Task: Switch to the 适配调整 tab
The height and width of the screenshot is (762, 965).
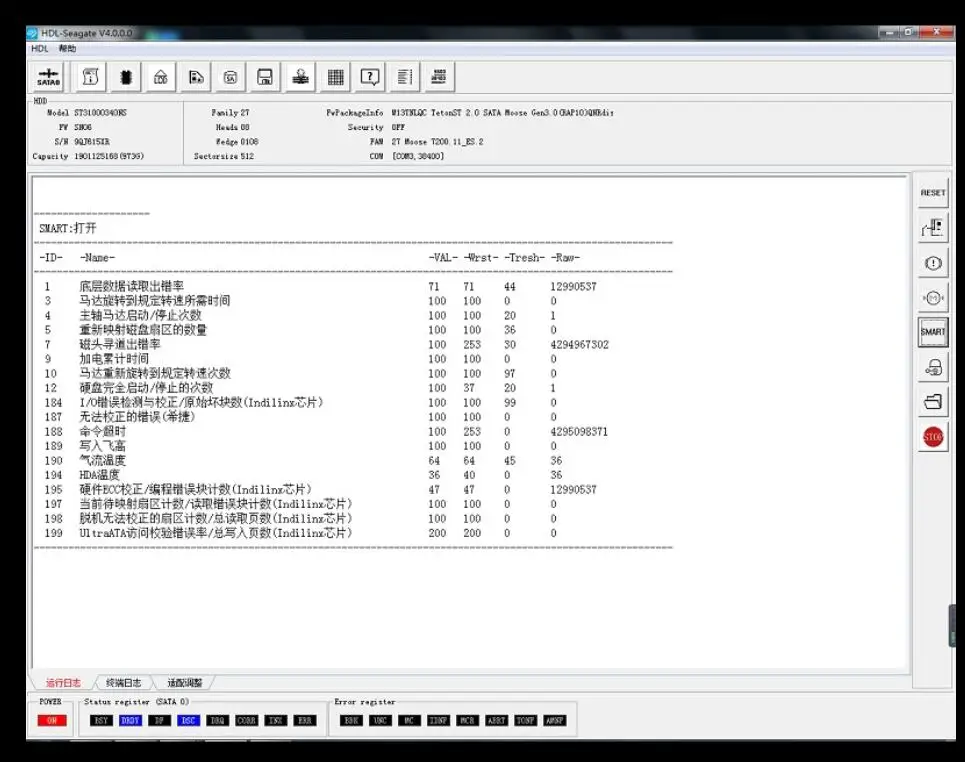Action: 184,683
